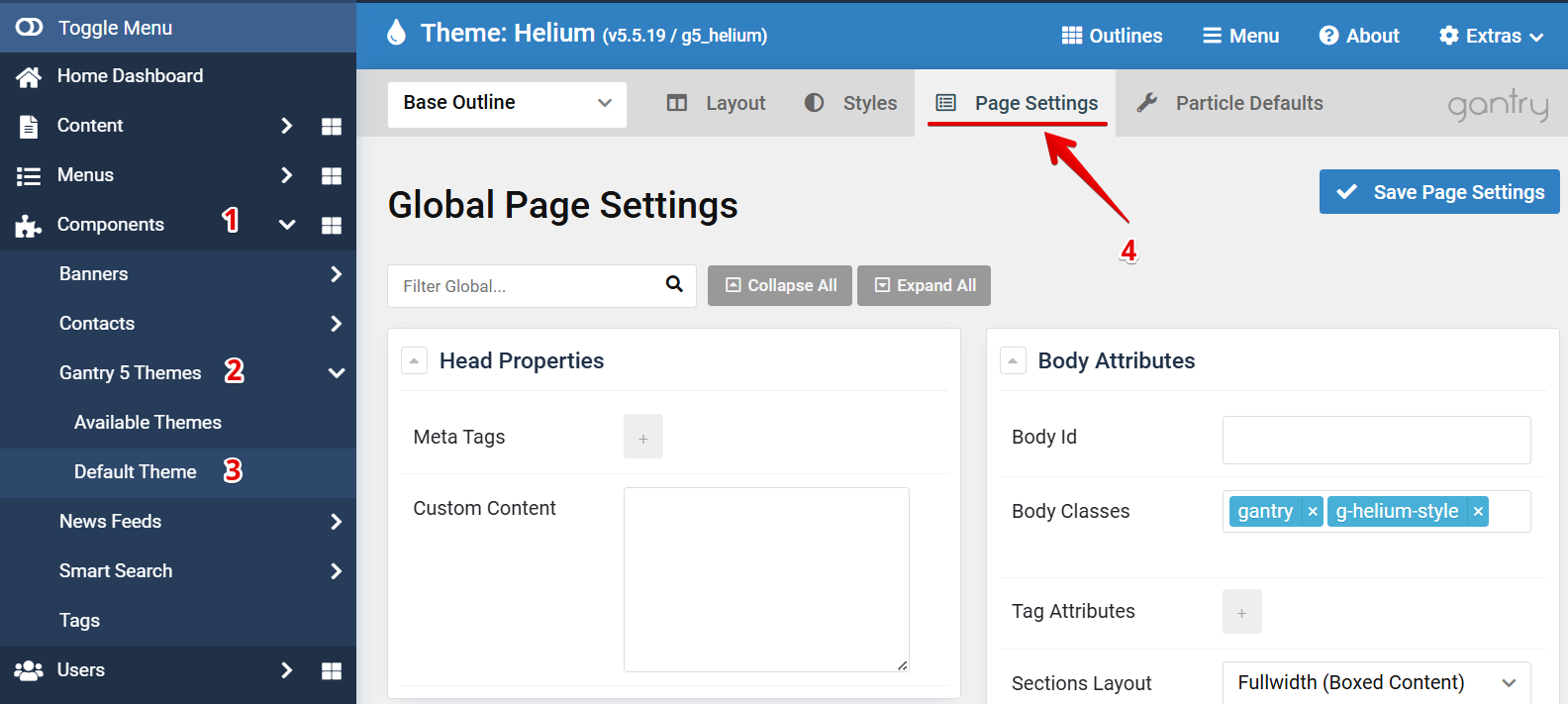1568x704 pixels.
Task: Click the gantry logo
Action: click(1498, 105)
